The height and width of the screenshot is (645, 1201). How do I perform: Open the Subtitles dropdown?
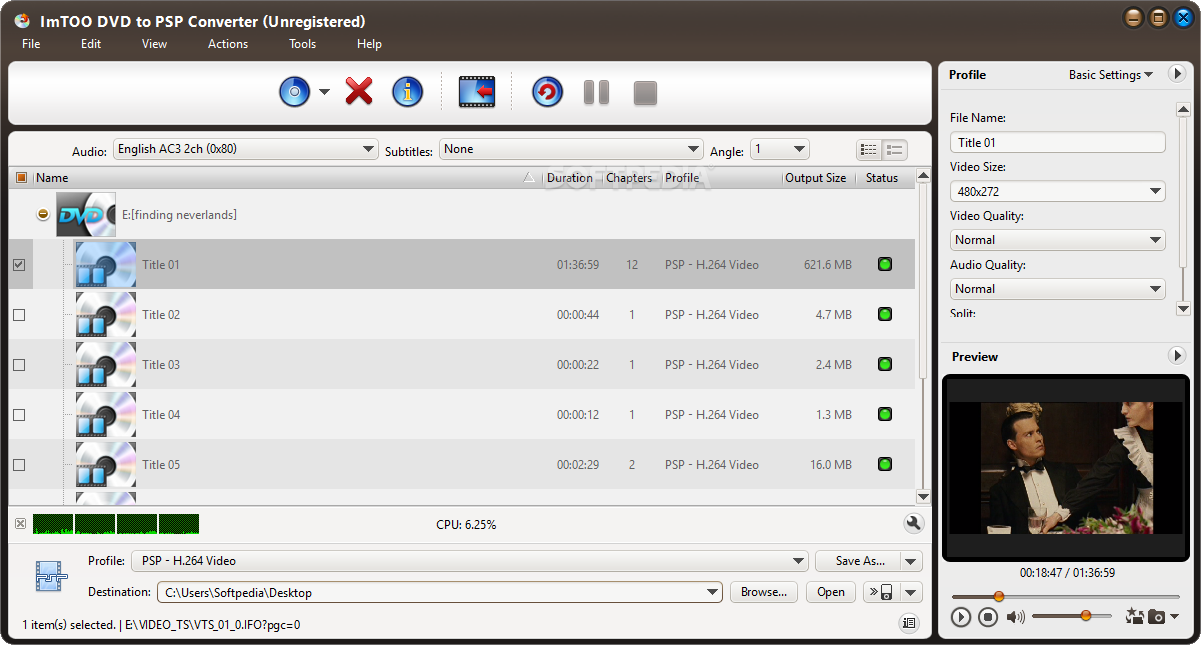click(571, 149)
